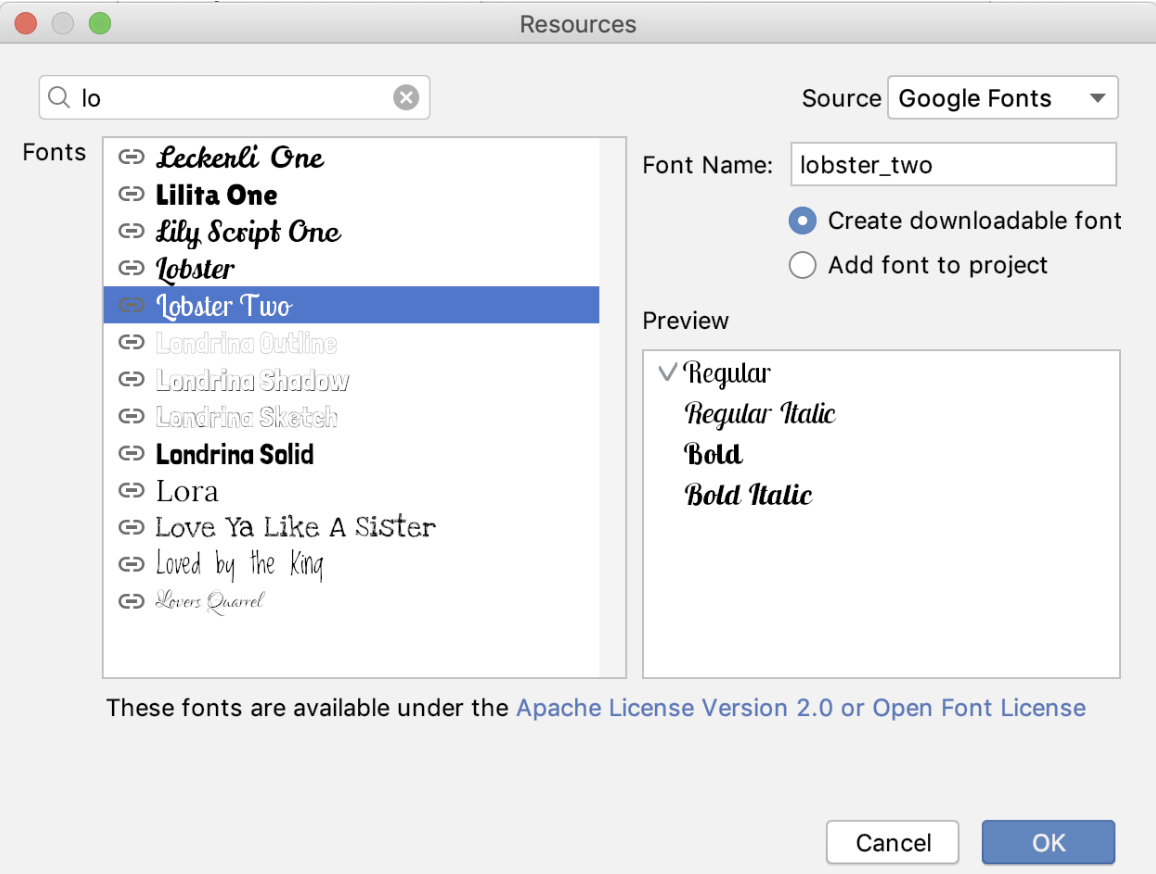
Task: Click the Cancel button
Action: pos(892,842)
